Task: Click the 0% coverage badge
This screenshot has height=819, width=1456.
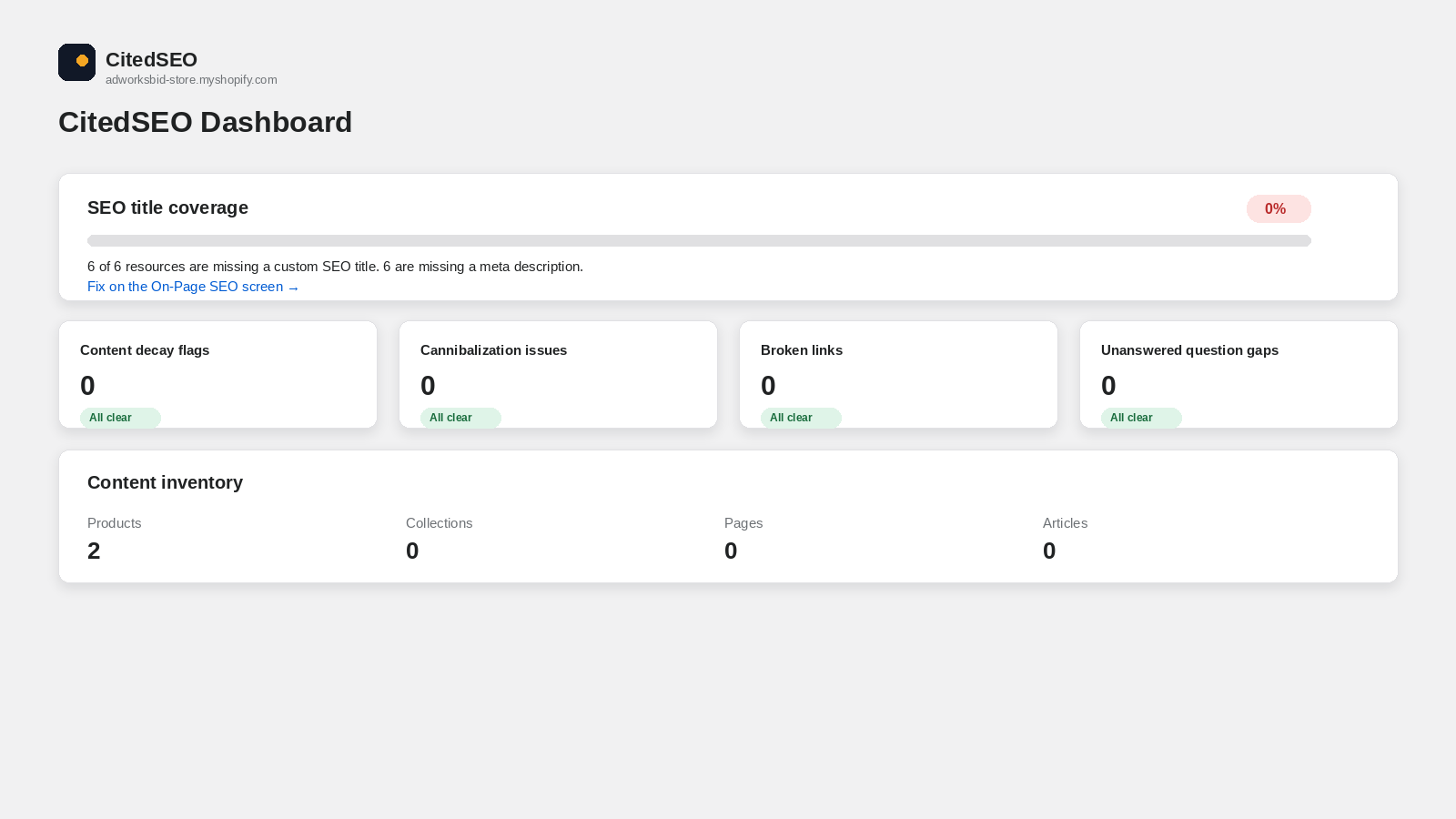Action: click(1279, 208)
